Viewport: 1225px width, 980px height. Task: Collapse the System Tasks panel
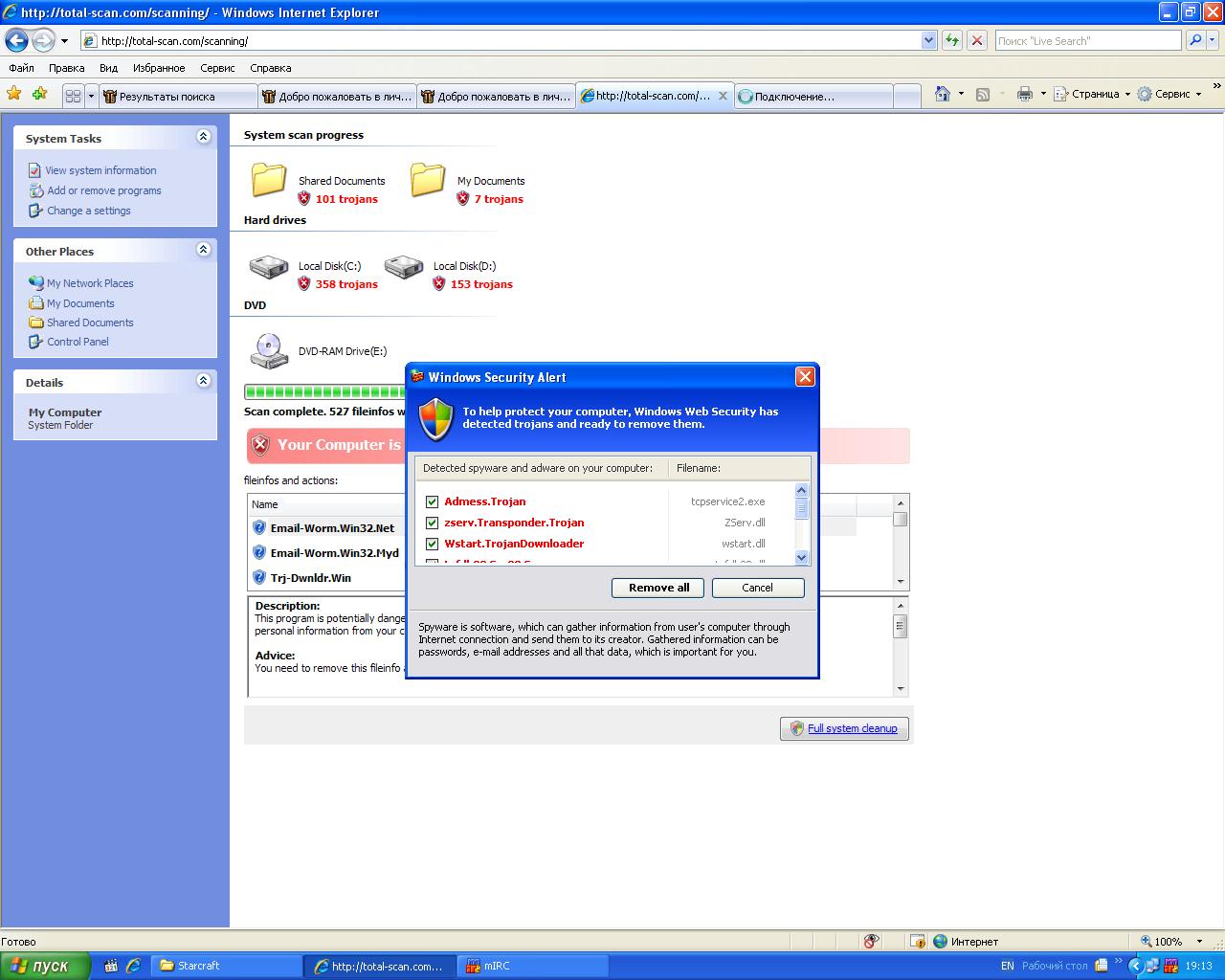[203, 137]
